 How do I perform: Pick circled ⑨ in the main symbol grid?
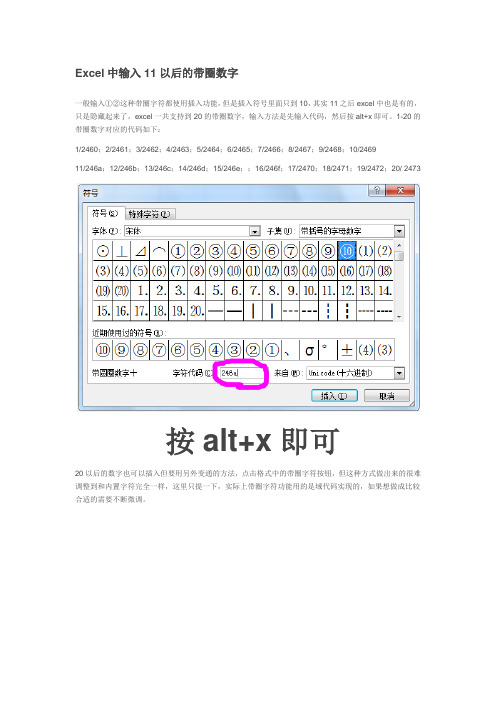click(x=329, y=251)
